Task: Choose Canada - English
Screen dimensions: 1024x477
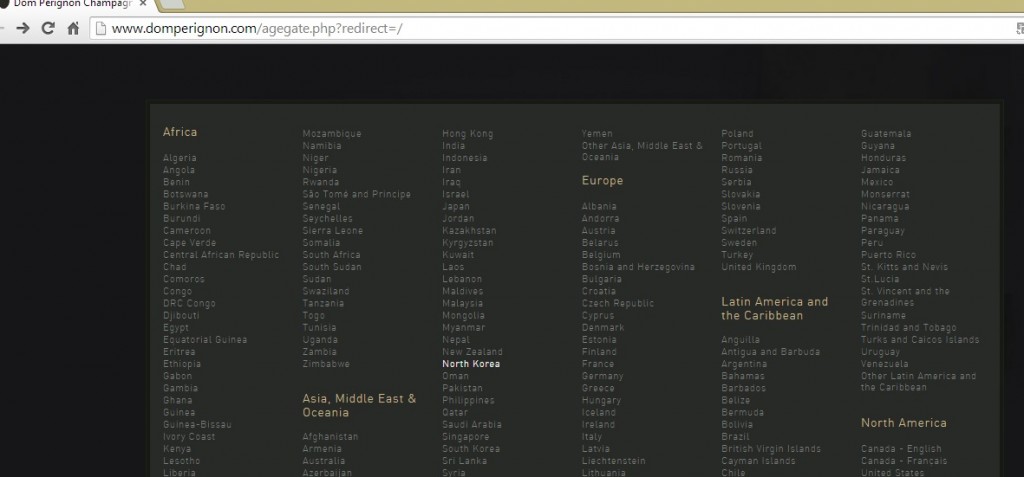Action: [x=901, y=449]
